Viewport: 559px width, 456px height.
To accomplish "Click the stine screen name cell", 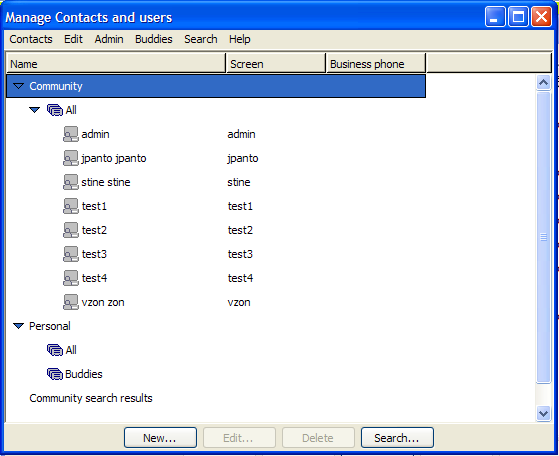I will pyautogui.click(x=239, y=182).
